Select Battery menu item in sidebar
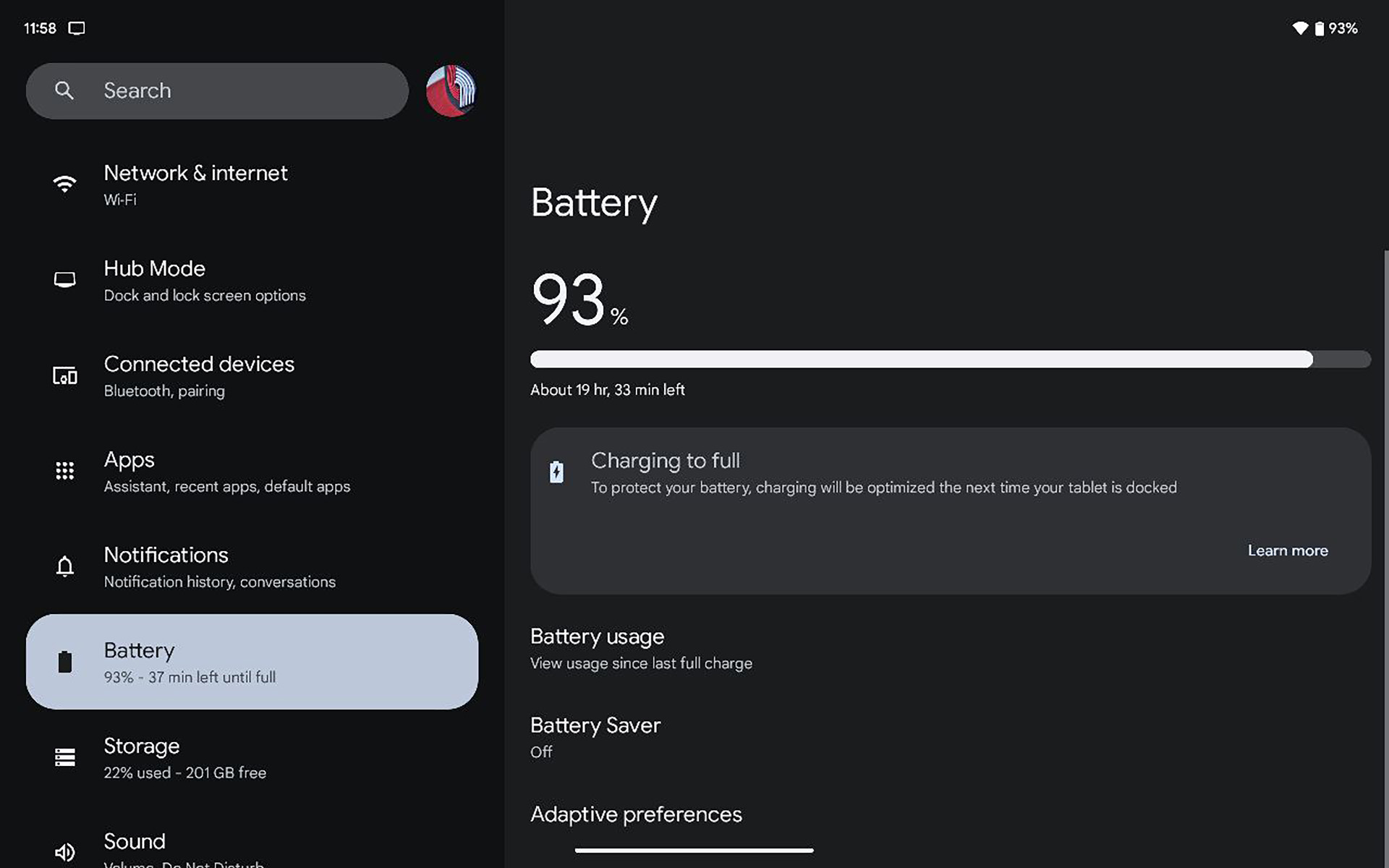The image size is (1389, 868). point(252,661)
